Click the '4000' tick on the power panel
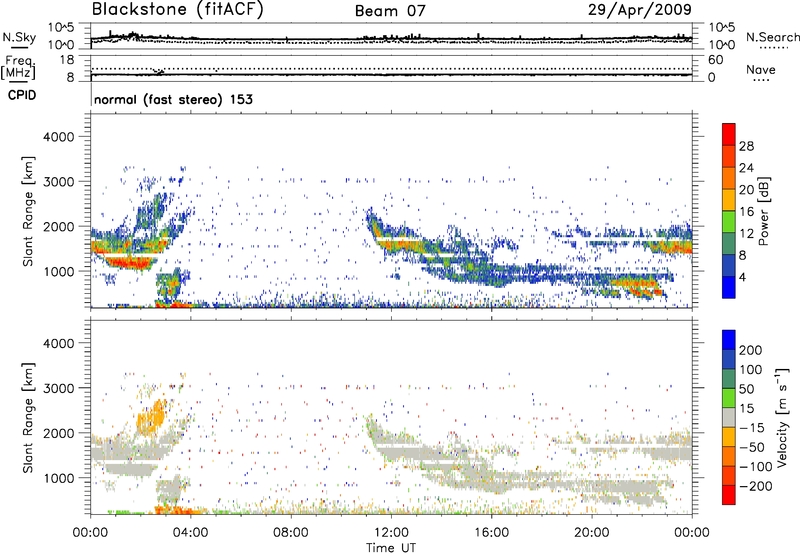The image size is (800, 554). coord(58,137)
